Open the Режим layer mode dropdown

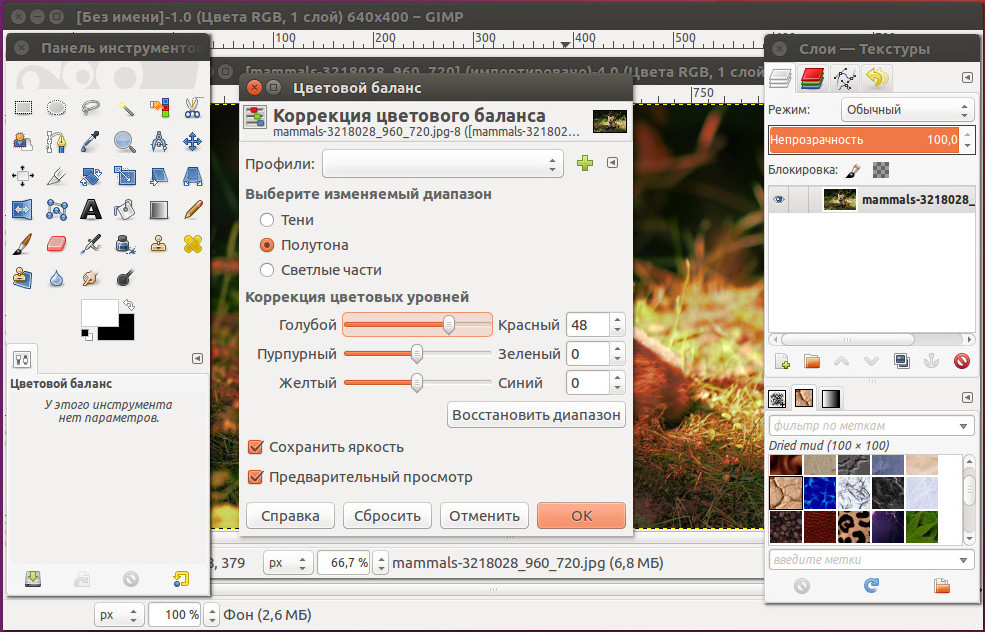[906, 110]
